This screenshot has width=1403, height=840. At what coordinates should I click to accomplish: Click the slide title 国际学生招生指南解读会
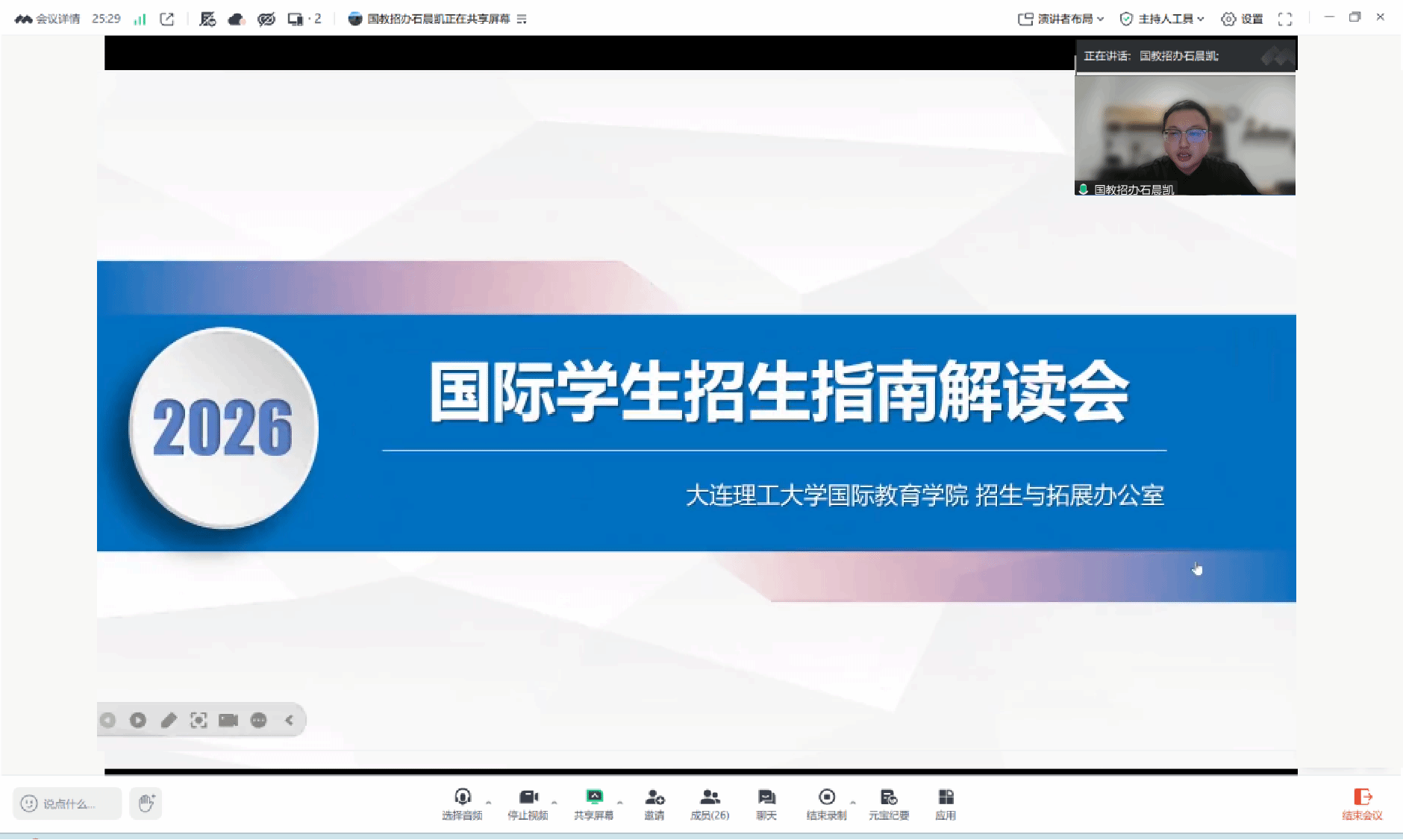tap(779, 392)
